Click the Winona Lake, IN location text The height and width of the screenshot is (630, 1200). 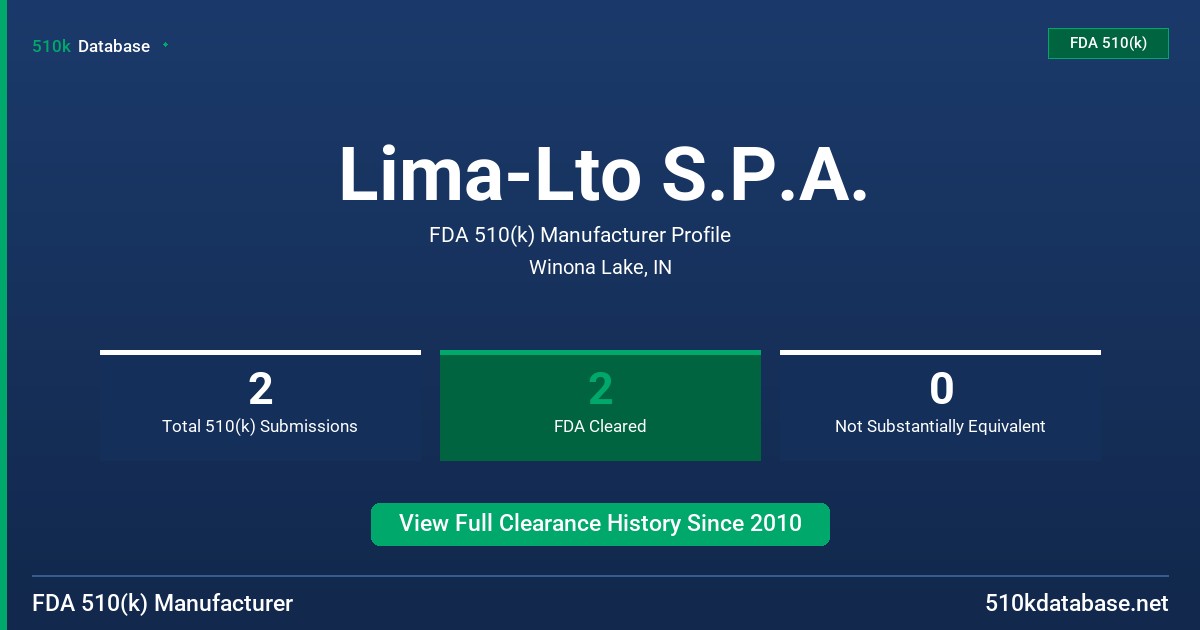point(600,268)
